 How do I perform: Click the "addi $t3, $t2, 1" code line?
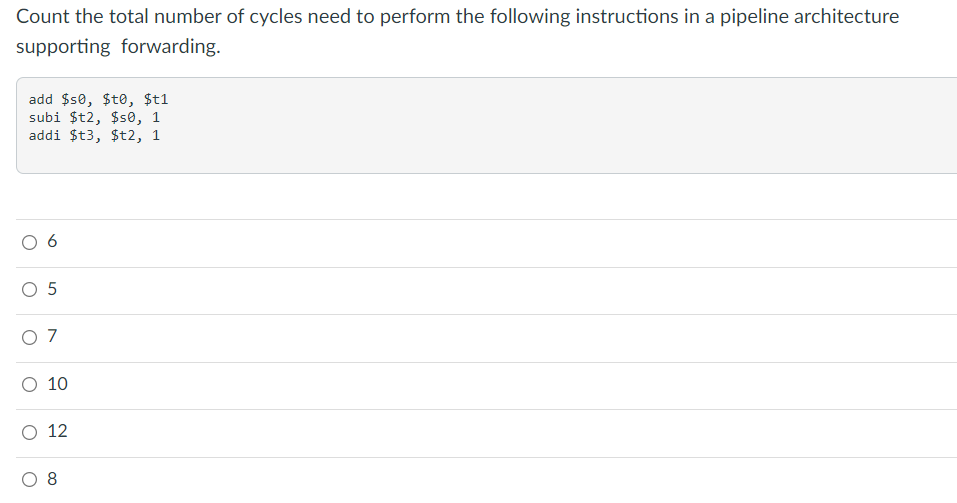pyautogui.click(x=94, y=136)
